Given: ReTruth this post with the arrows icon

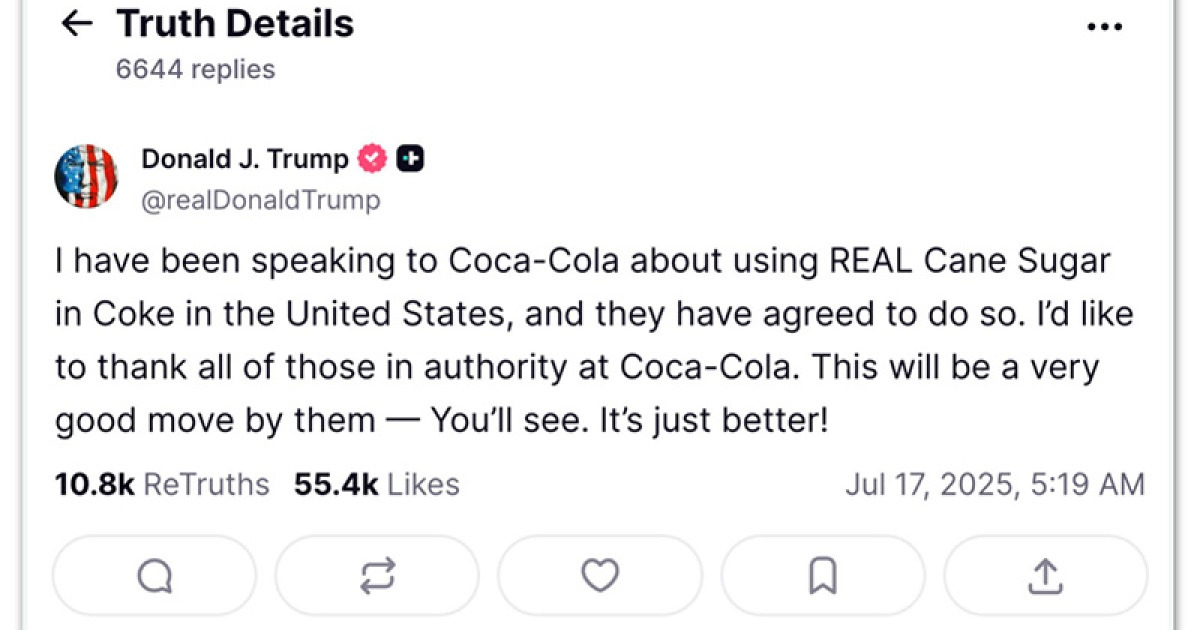Looking at the screenshot, I should pos(377,575).
